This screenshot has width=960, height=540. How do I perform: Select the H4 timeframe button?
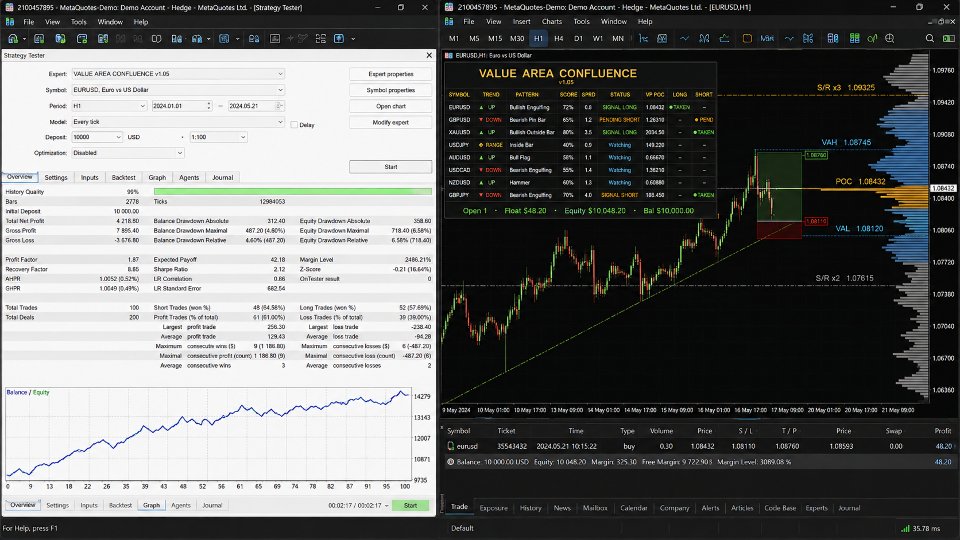(558, 38)
